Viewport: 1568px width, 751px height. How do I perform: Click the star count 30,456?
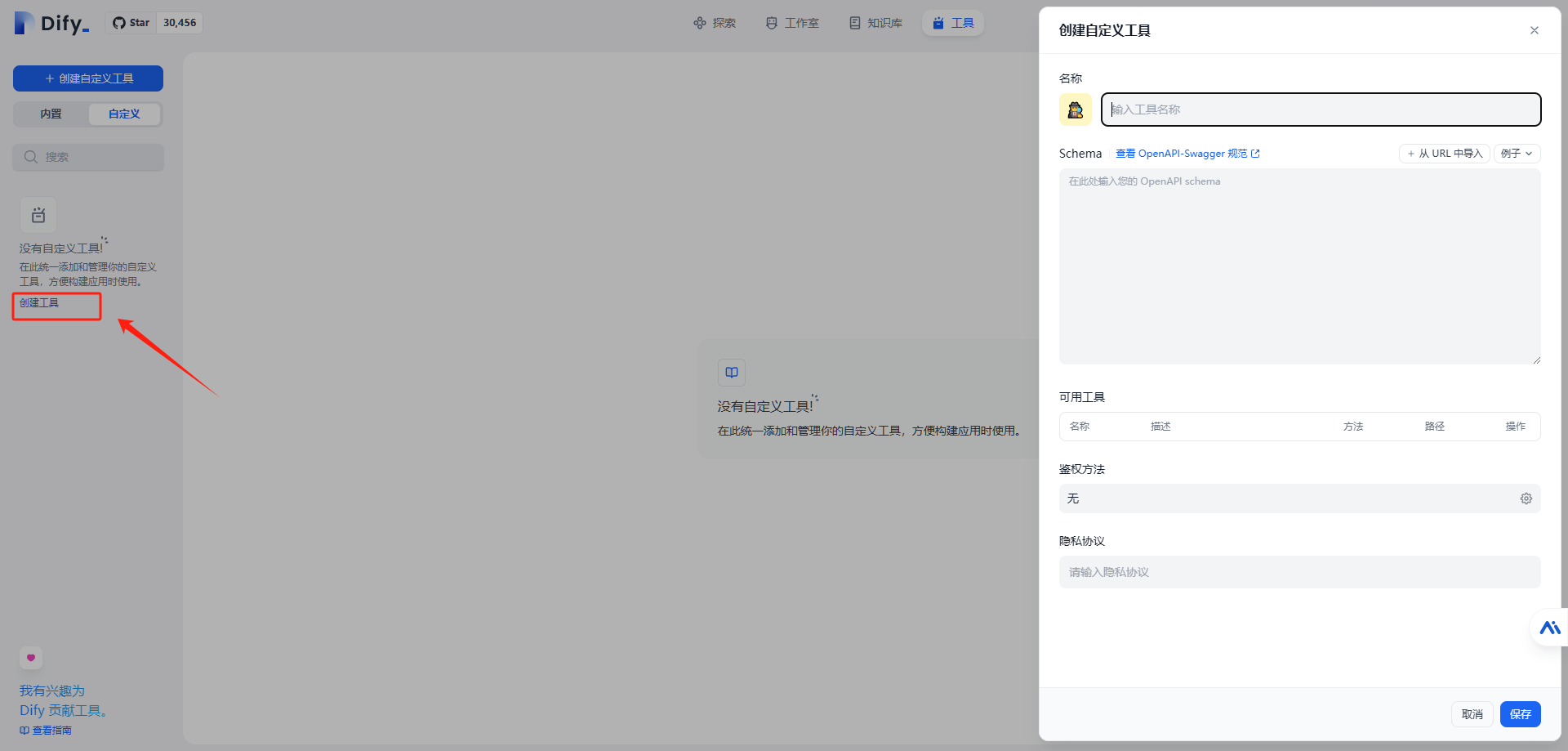tap(180, 23)
